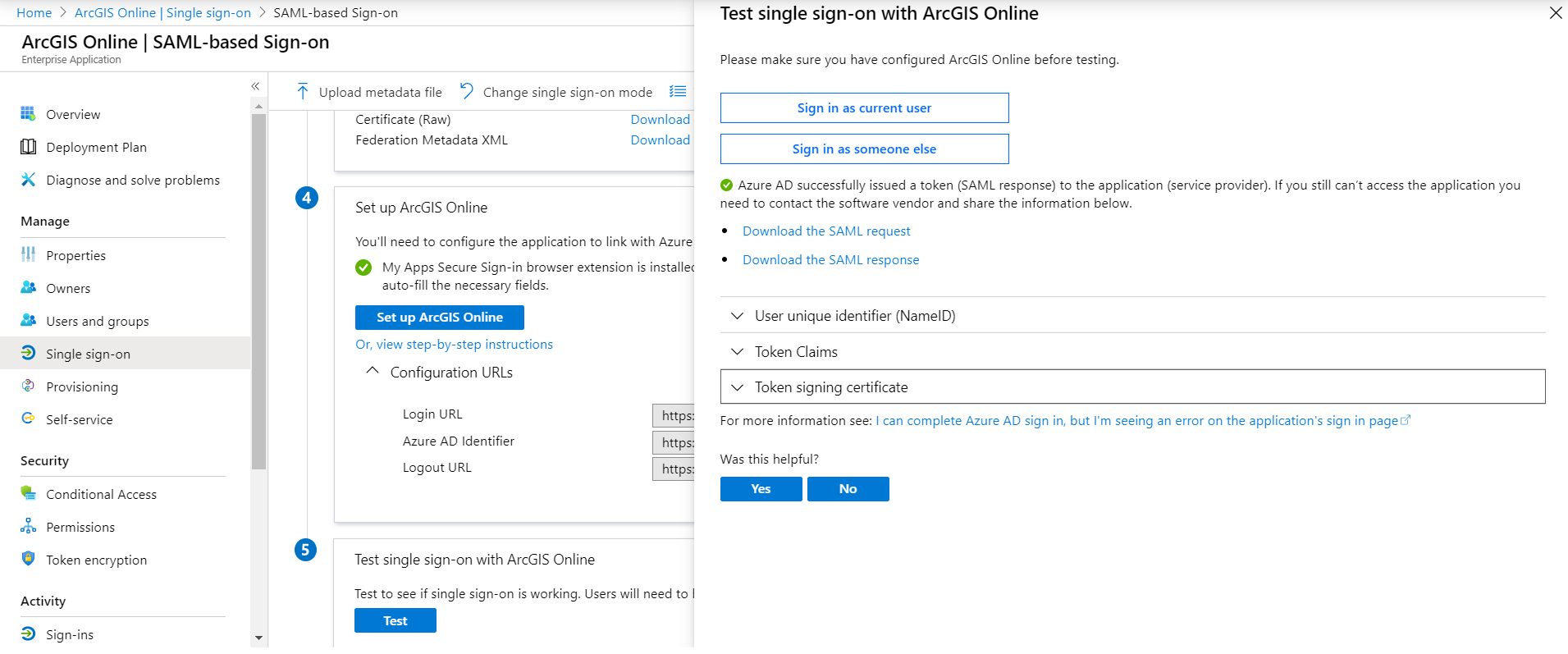Viewport: 1568px width, 654px height.
Task: Click the Self-service icon
Action: pyautogui.click(x=28, y=418)
